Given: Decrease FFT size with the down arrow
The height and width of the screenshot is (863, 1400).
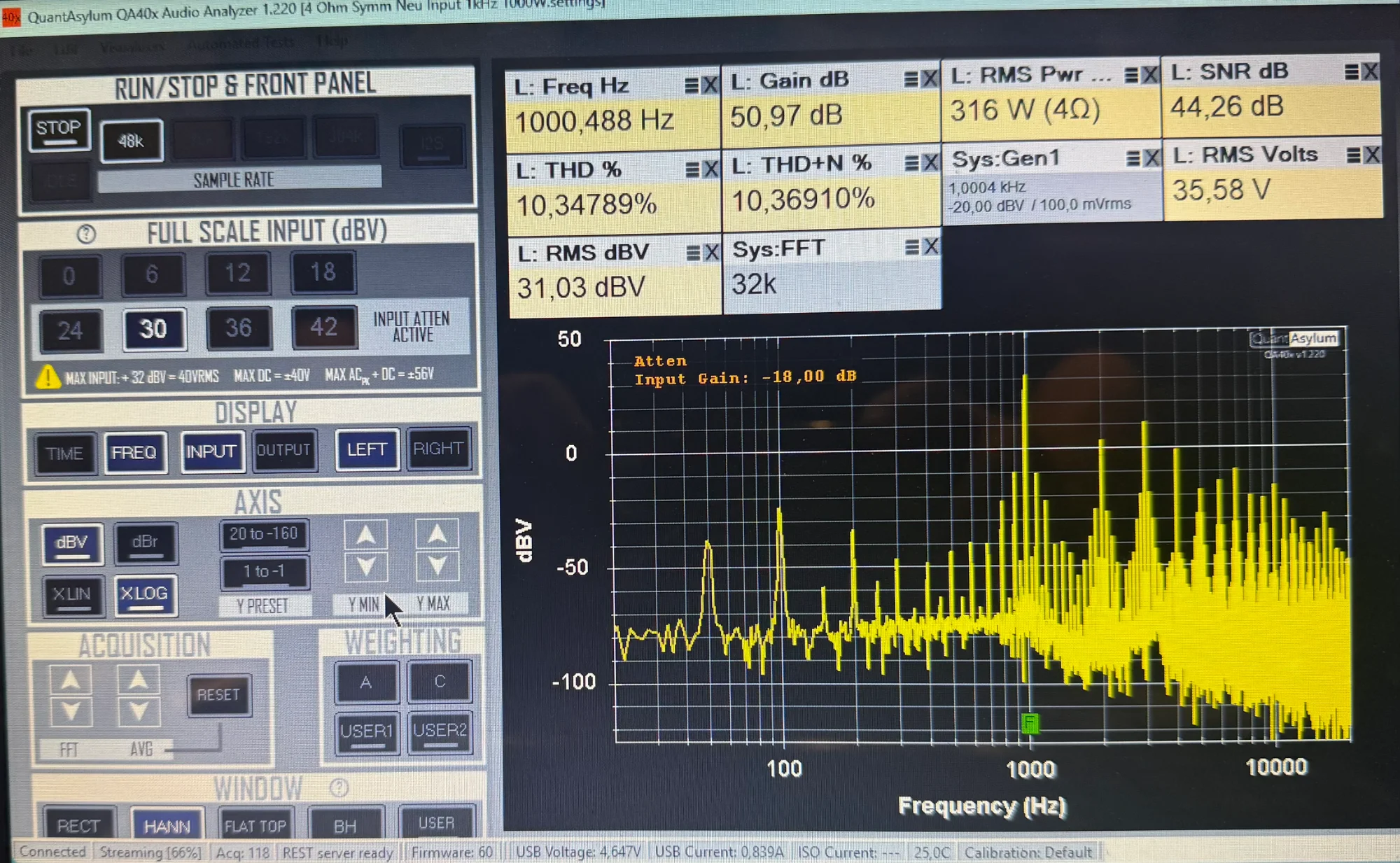Looking at the screenshot, I should coord(71,711).
